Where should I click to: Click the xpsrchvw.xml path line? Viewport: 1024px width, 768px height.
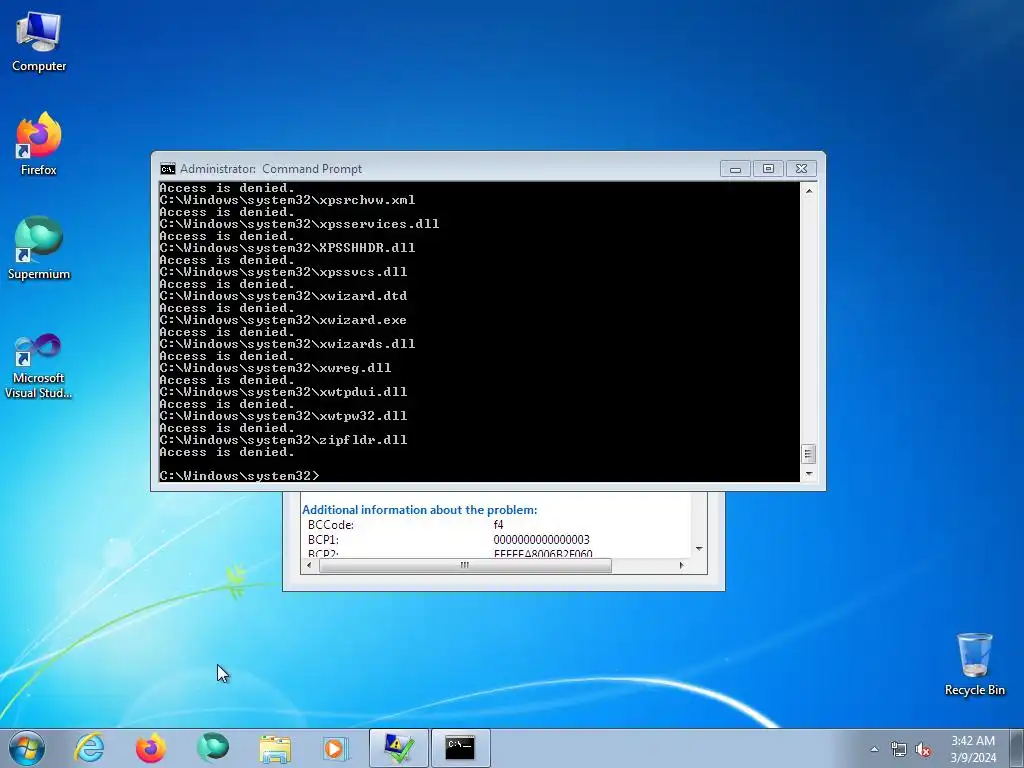[287, 200]
